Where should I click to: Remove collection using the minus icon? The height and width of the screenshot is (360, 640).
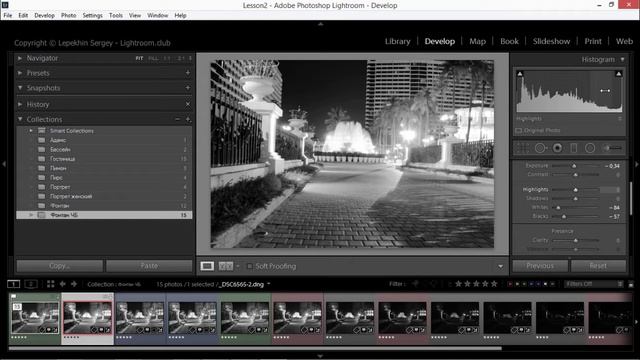[178, 119]
